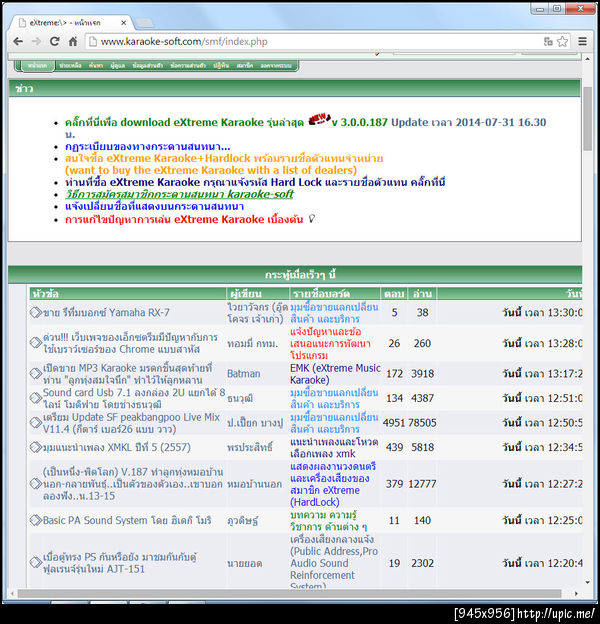Screen dimensions: 600x624
Task: Open the Hard Lock code notification link
Action: [x=255, y=182]
